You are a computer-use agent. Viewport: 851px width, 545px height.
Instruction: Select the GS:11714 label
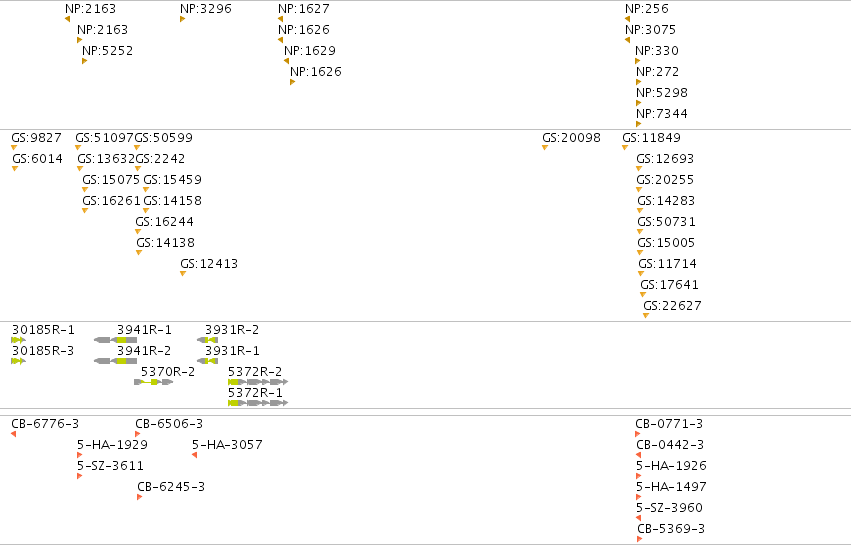click(667, 264)
